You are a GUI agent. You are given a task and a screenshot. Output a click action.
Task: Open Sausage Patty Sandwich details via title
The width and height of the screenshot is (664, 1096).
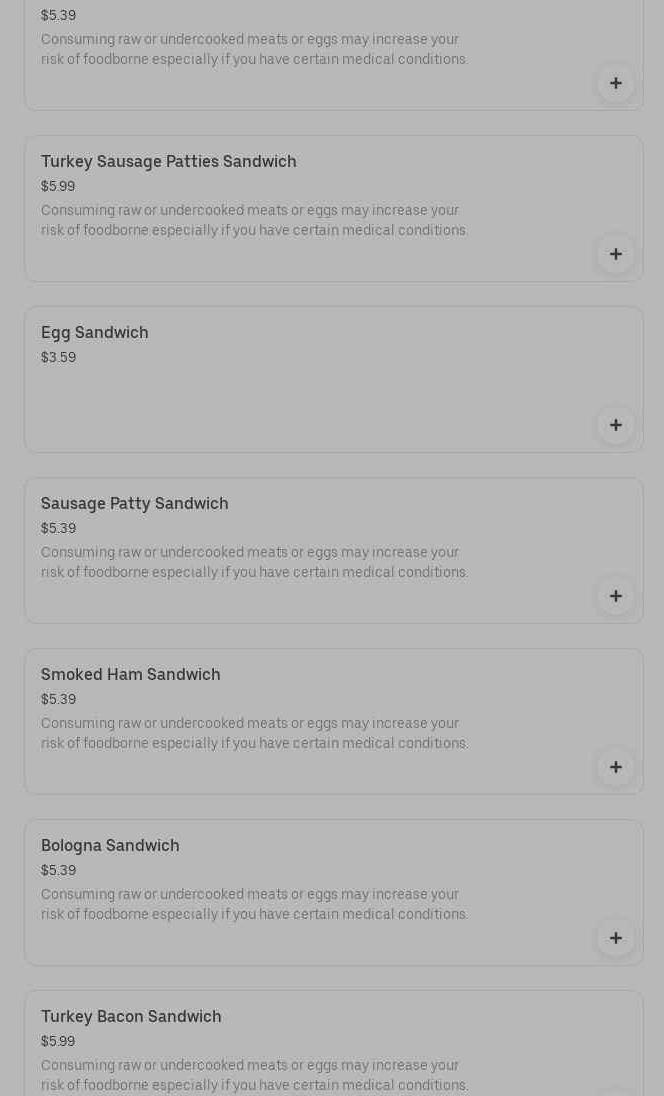pos(135,504)
